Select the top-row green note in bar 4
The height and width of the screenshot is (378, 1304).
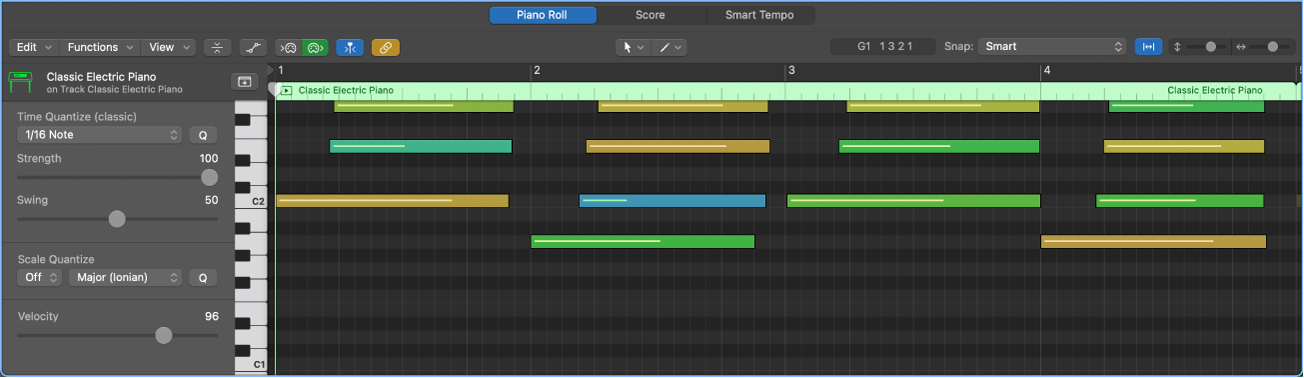click(1187, 106)
